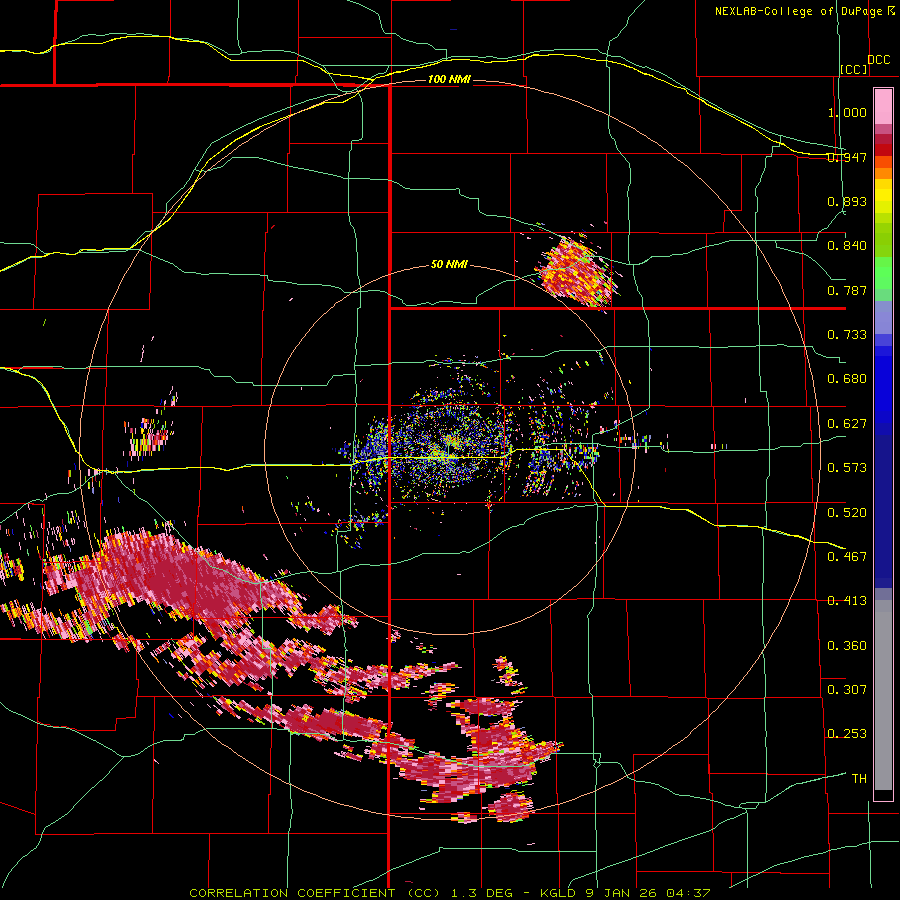Click the TH threshold label on legend
Image resolution: width=900 pixels, height=900 pixels.
(x=859, y=779)
